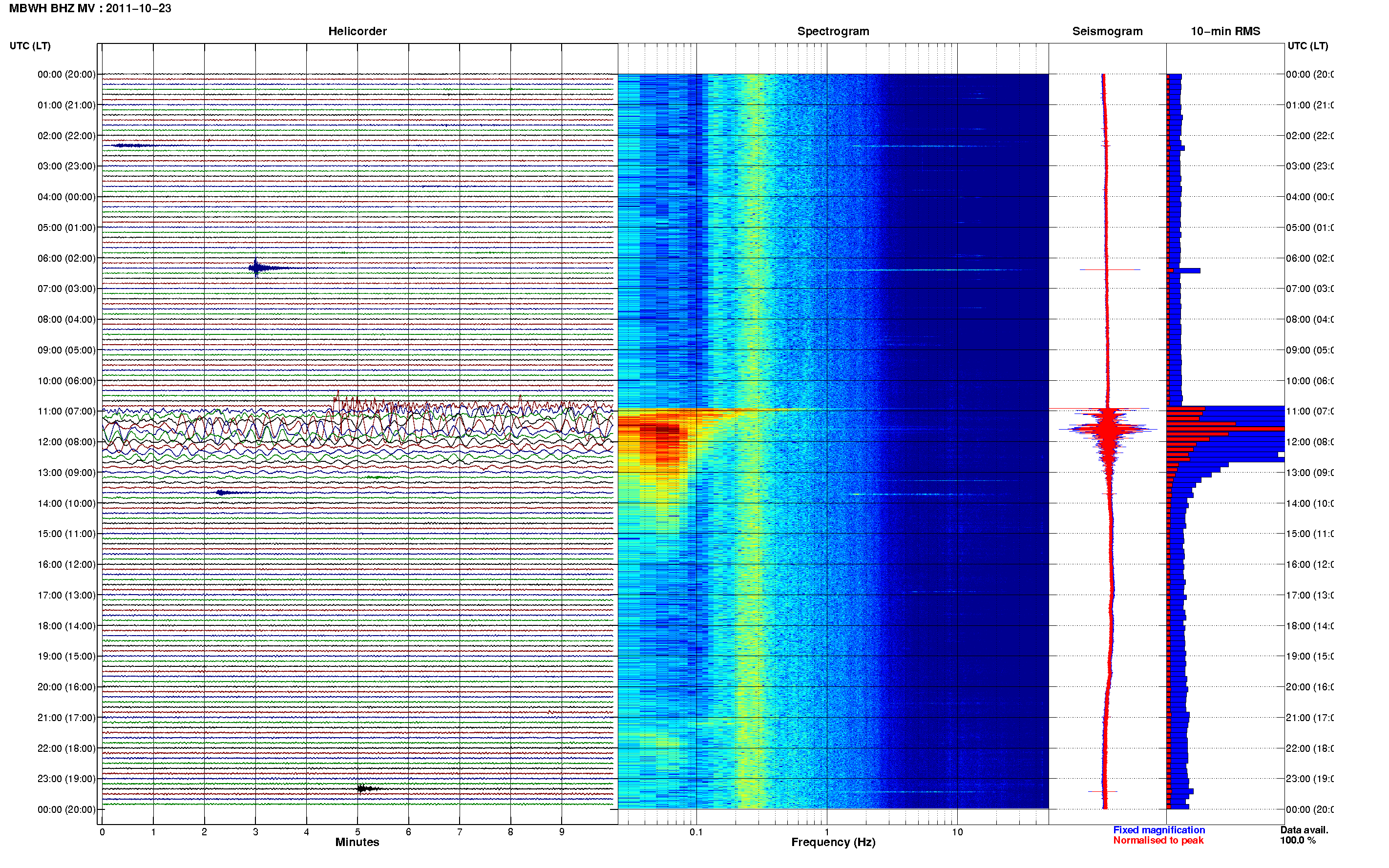The width and height of the screenshot is (1389, 868).
Task: Click the left '11:00 (07:00)' time label
Action: pos(66,411)
